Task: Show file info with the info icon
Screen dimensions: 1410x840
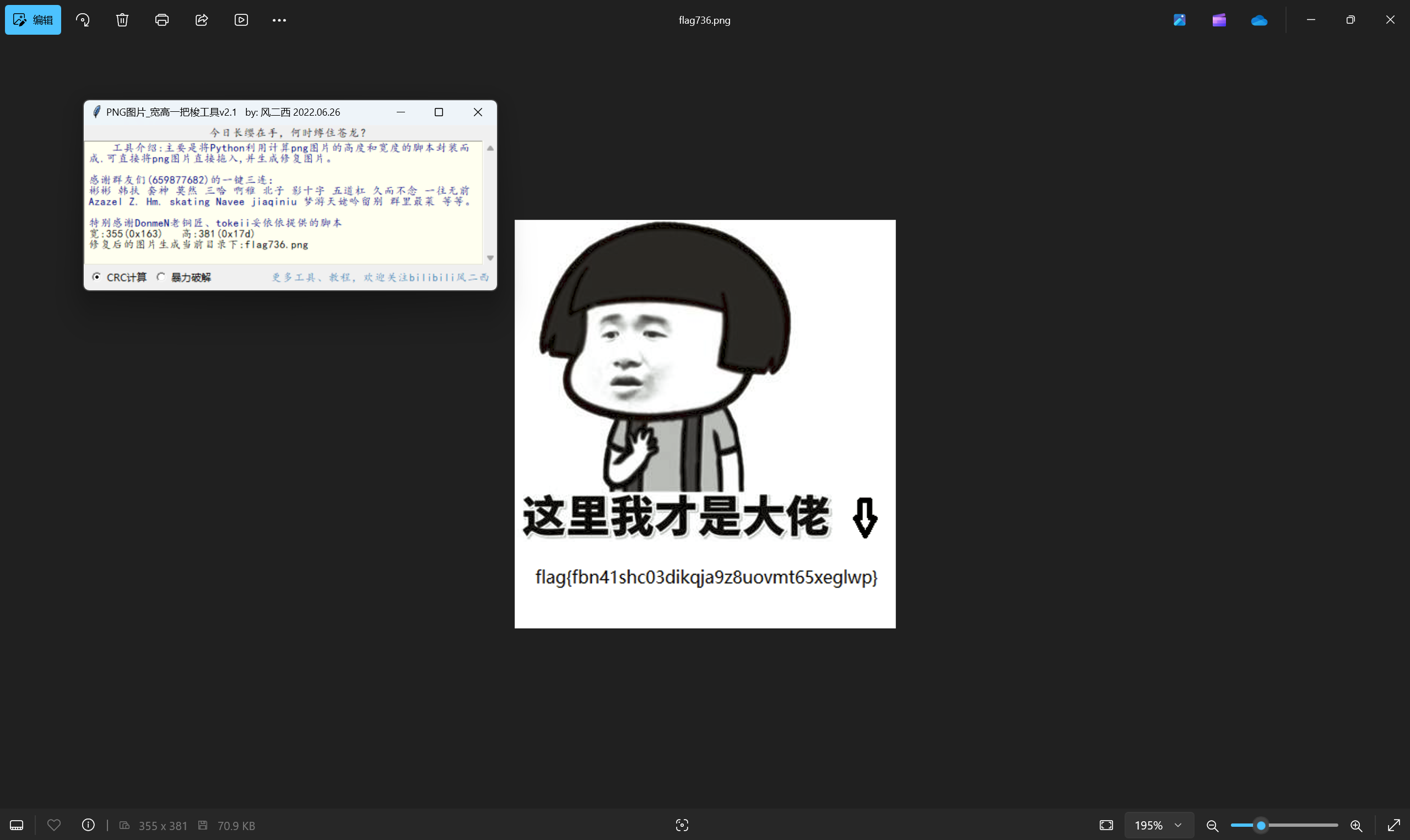Action: (88, 825)
